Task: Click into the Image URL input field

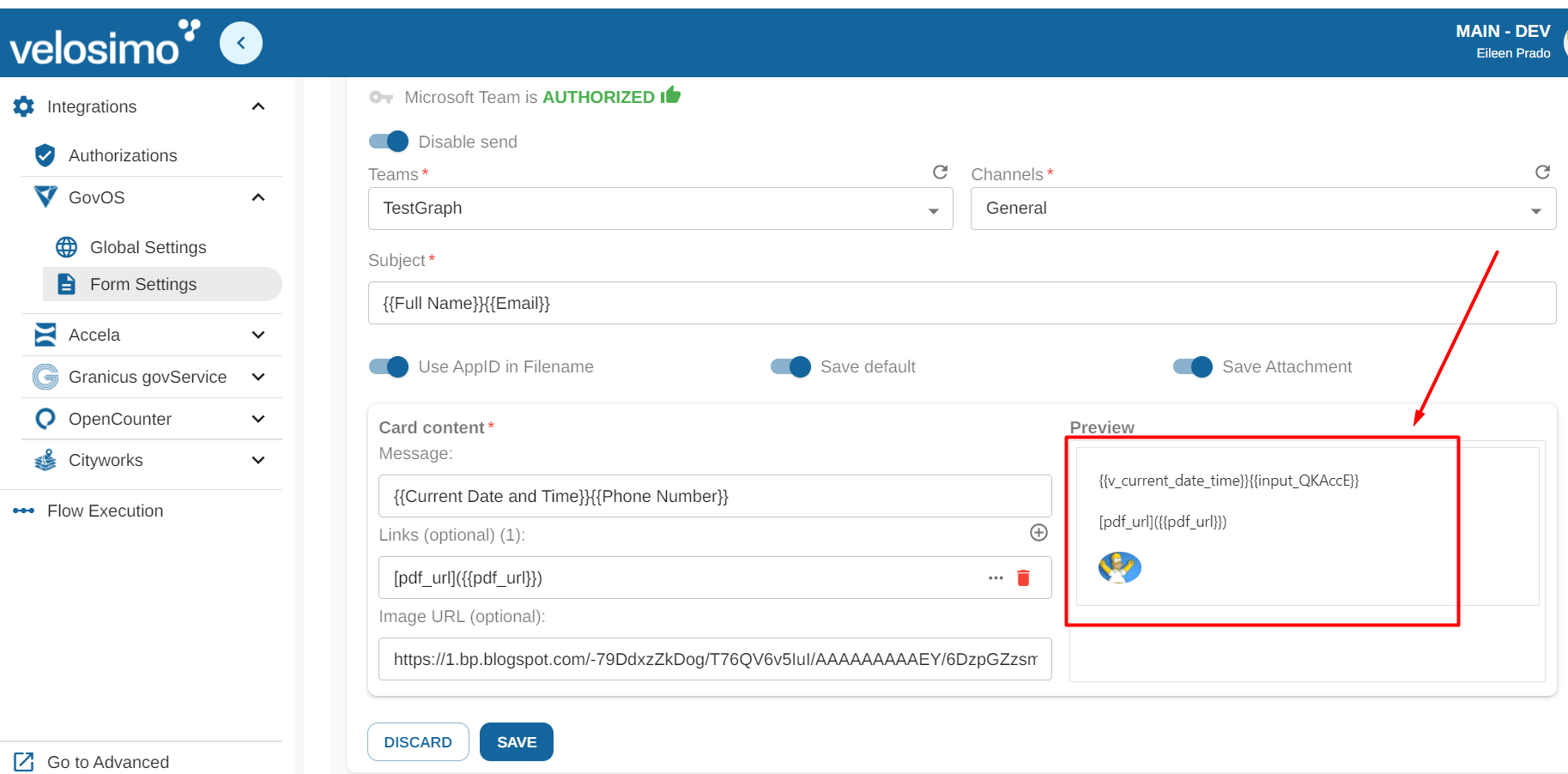Action: click(x=715, y=659)
